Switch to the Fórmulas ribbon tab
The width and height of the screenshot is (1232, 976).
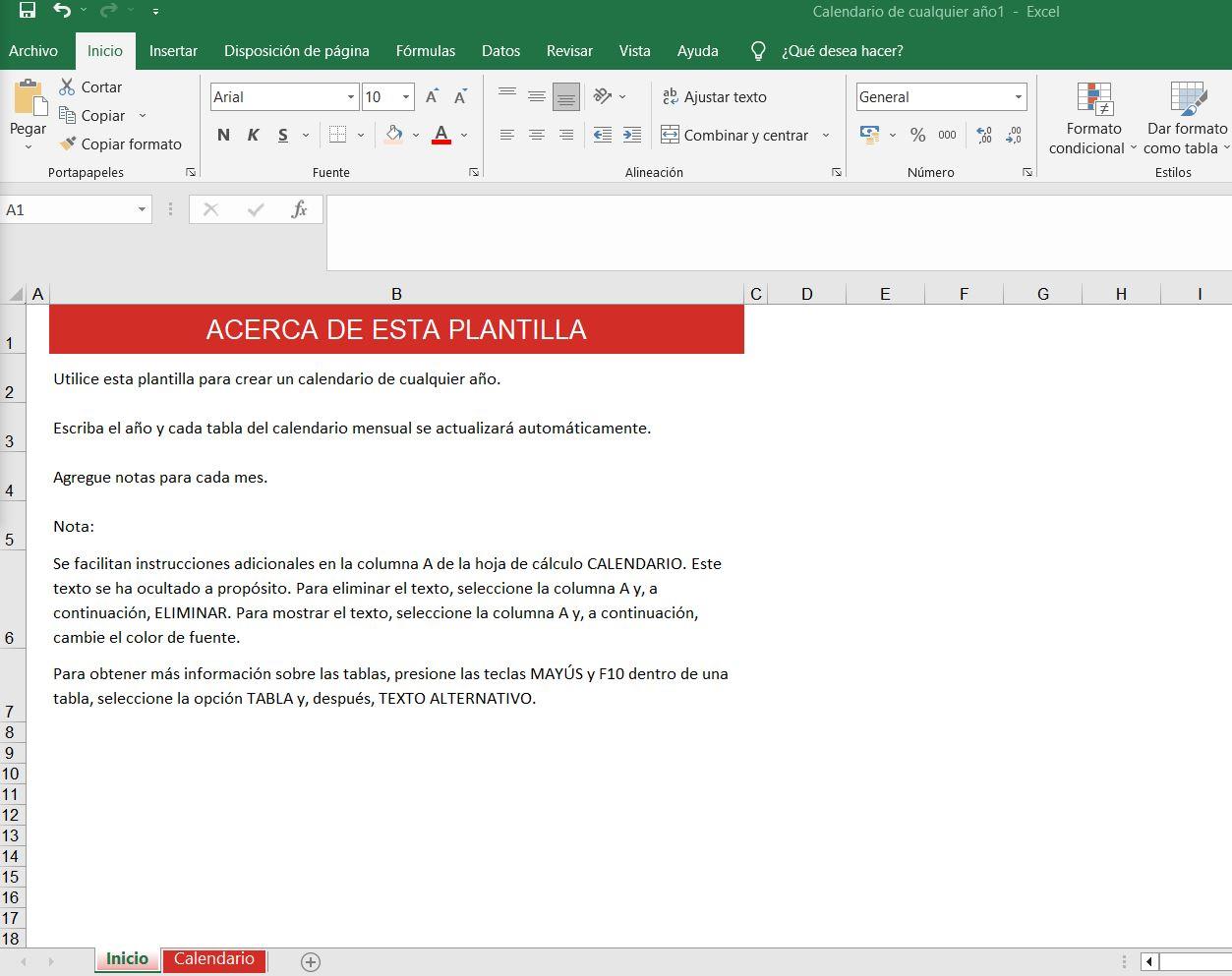coord(425,50)
